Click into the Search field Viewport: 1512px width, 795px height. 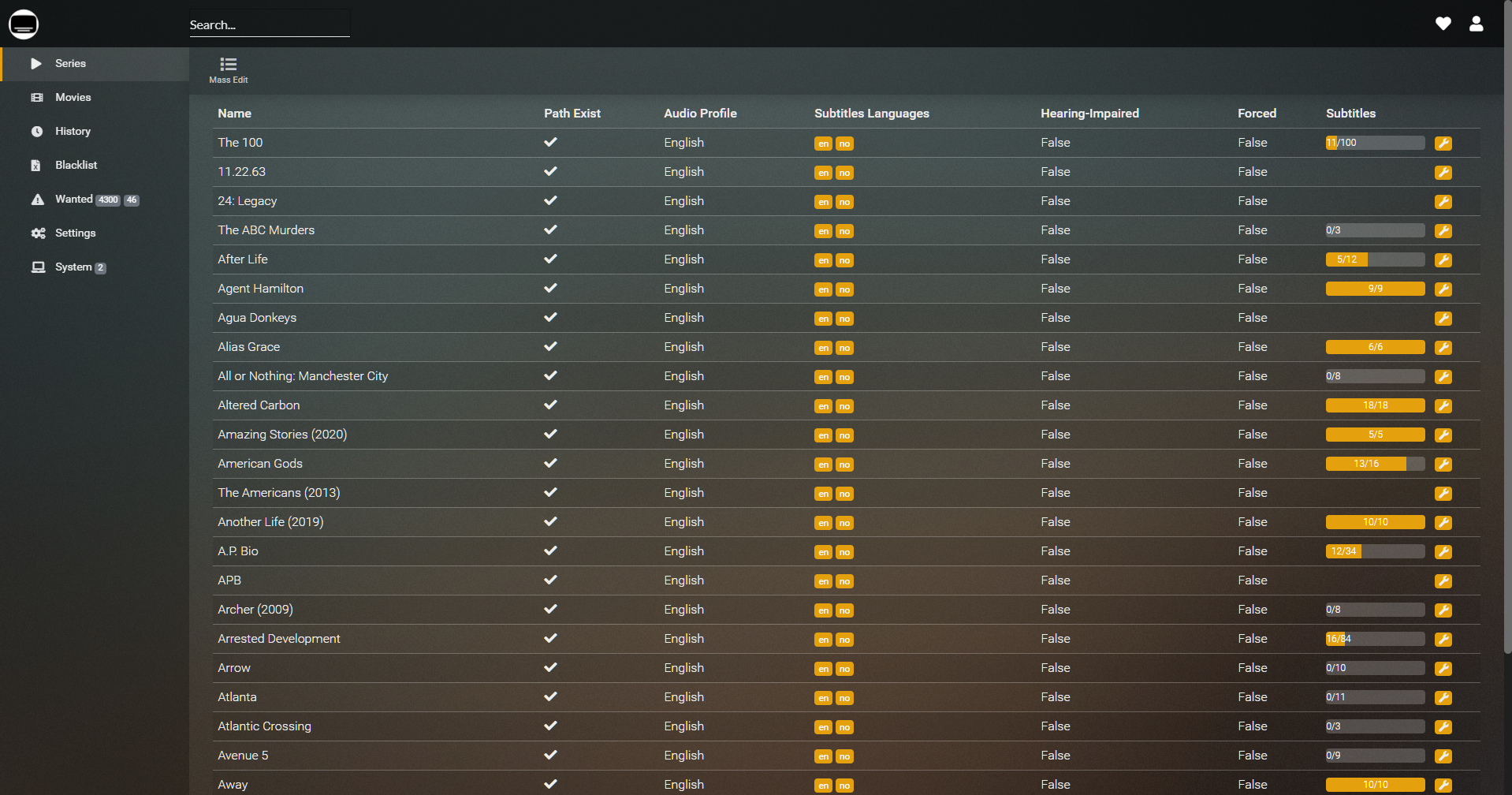[x=269, y=25]
